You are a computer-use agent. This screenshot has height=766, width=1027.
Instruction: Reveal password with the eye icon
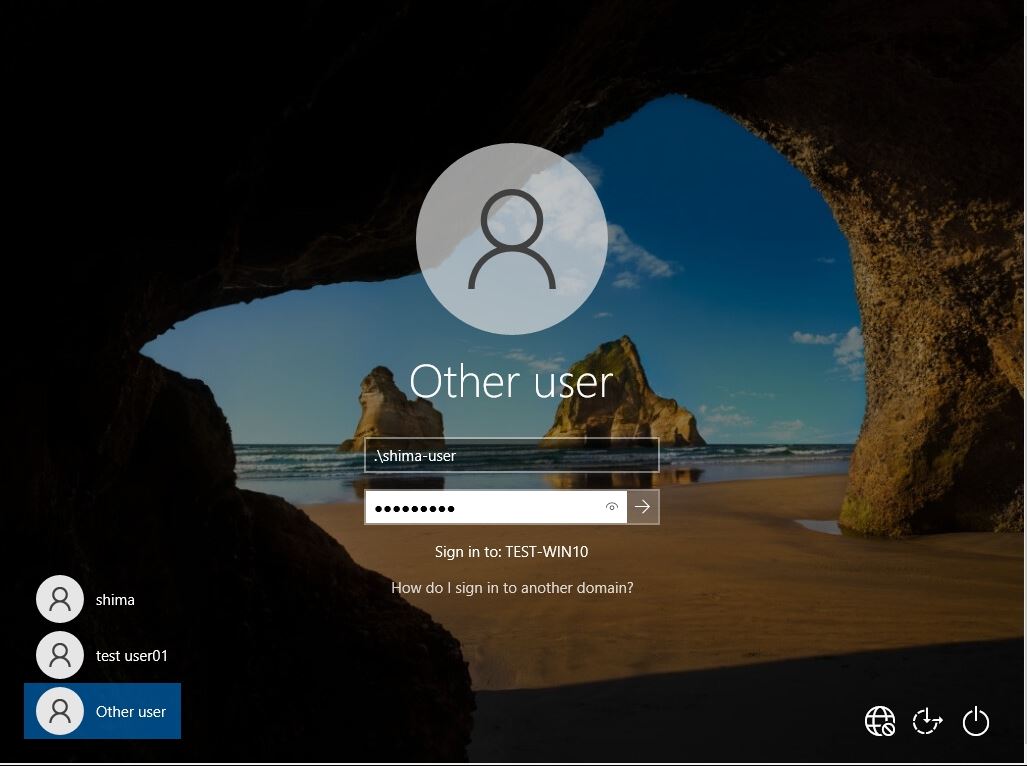612,507
